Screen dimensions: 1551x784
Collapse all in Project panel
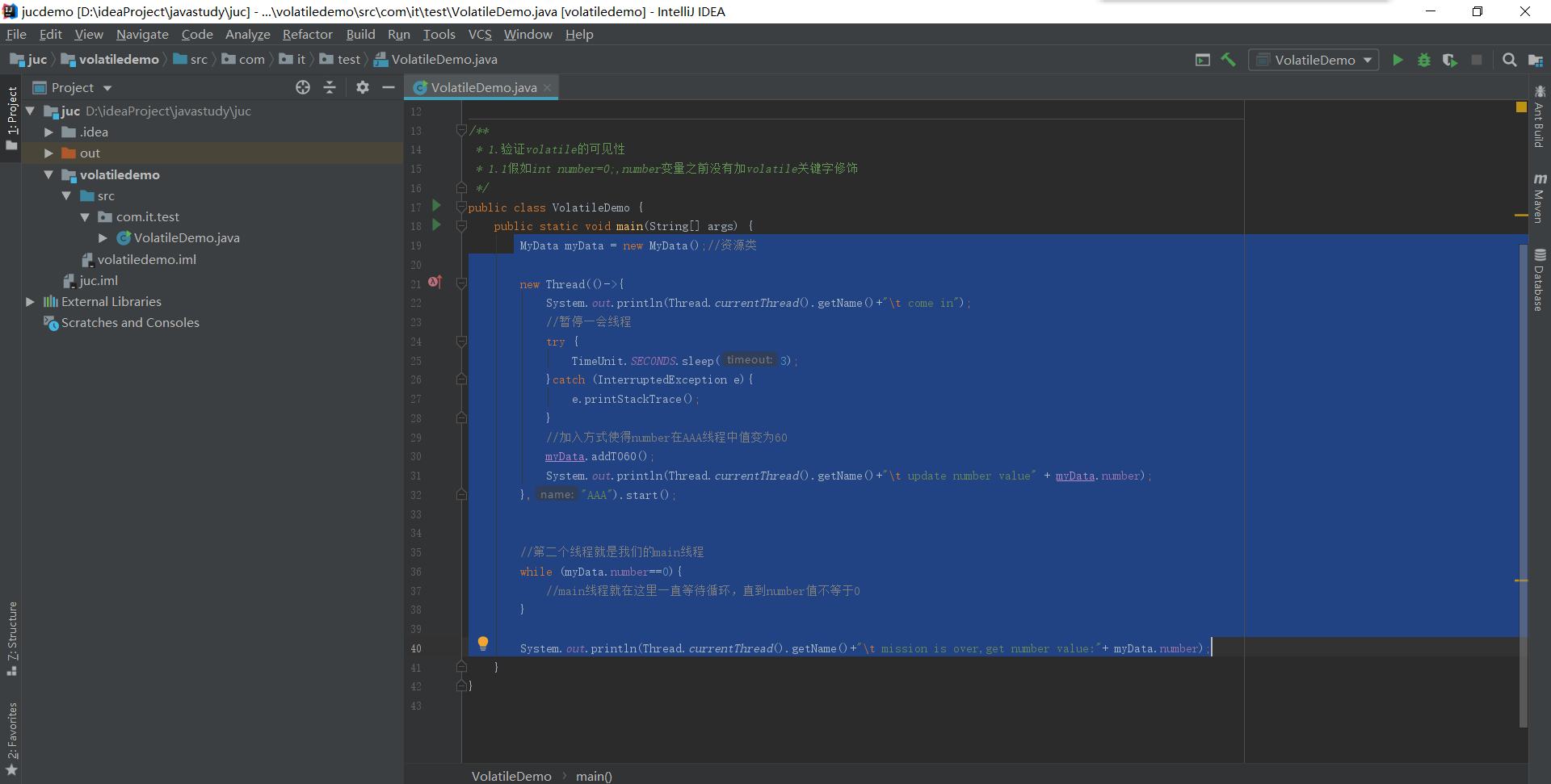[x=330, y=87]
